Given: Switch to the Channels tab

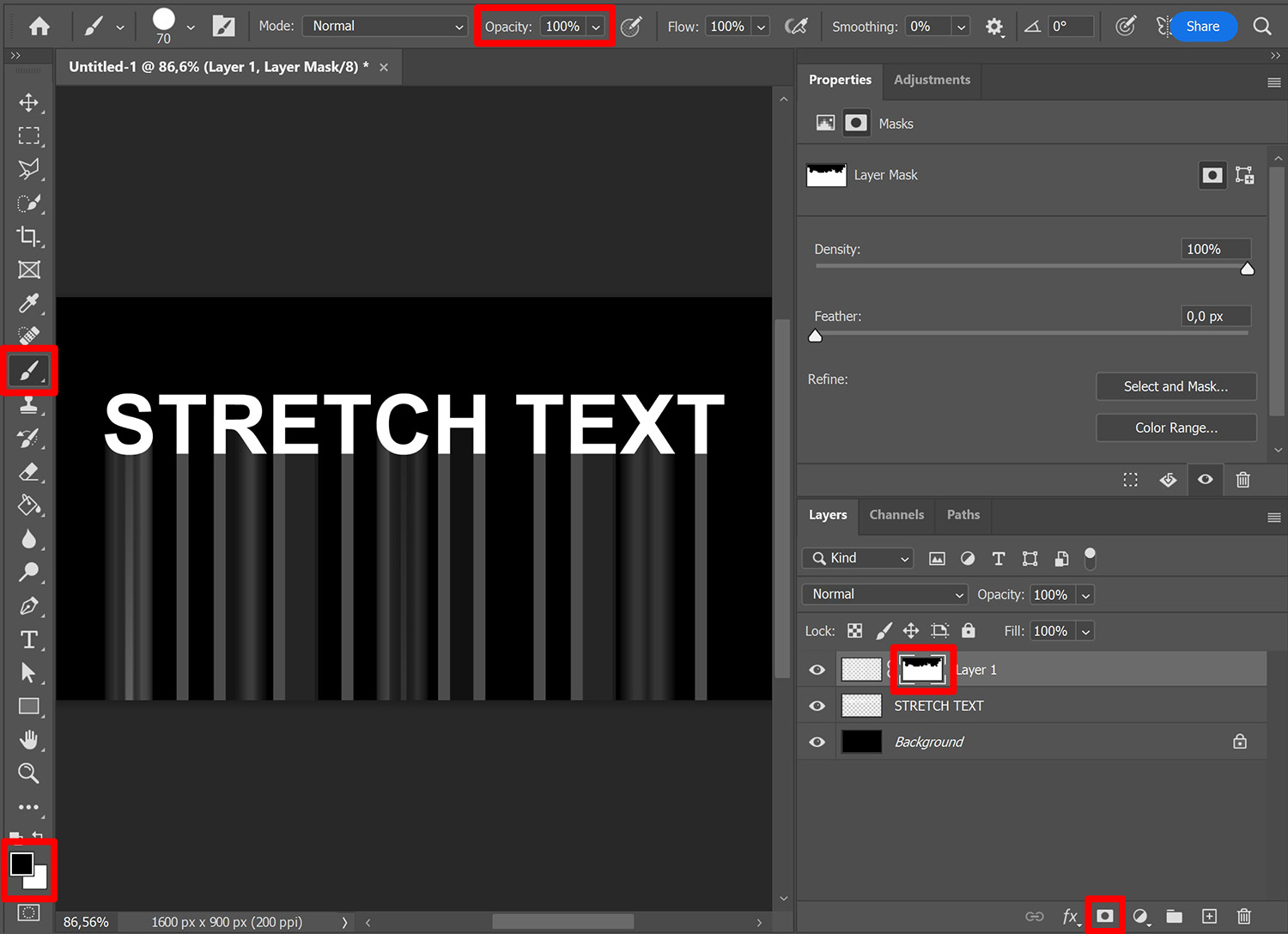Looking at the screenshot, I should click(896, 514).
